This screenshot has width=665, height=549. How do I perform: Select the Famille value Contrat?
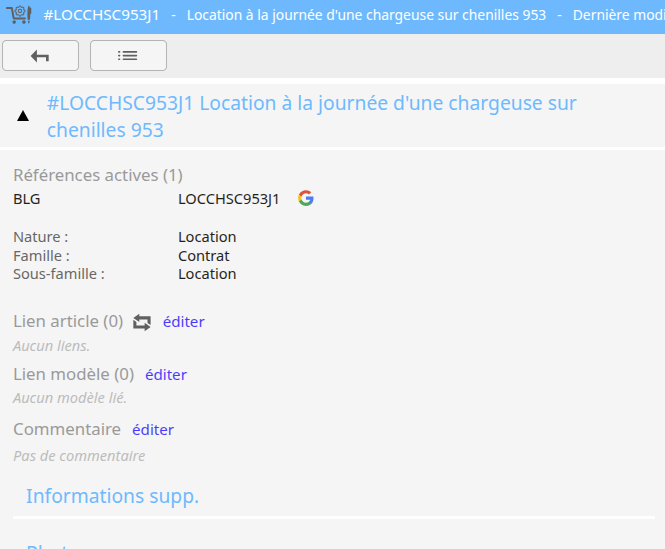click(x=204, y=256)
